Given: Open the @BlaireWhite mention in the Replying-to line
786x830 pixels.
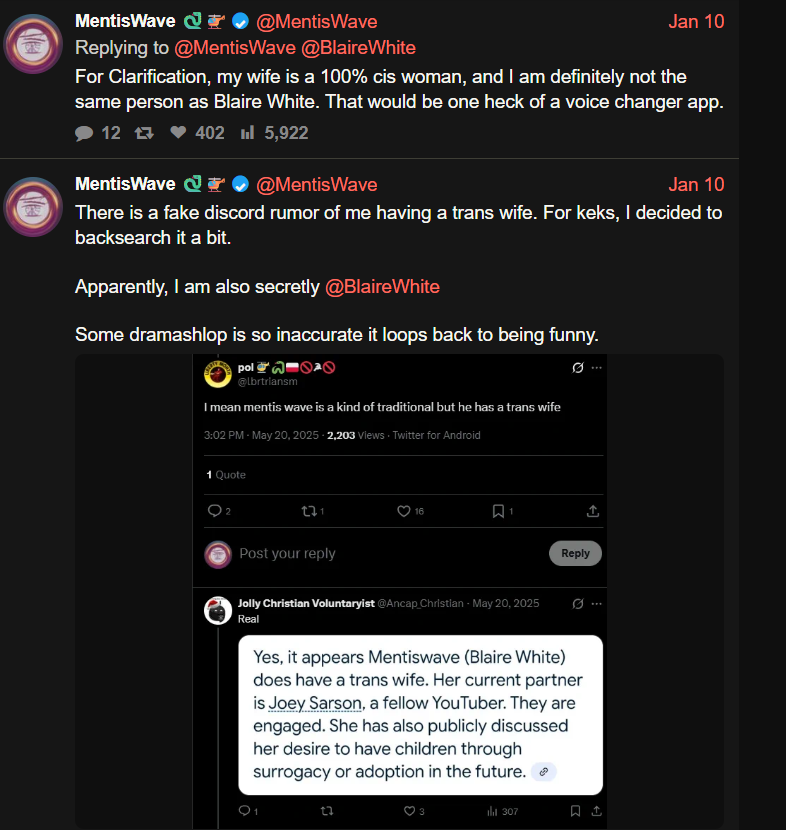Looking at the screenshot, I should [x=368, y=47].
